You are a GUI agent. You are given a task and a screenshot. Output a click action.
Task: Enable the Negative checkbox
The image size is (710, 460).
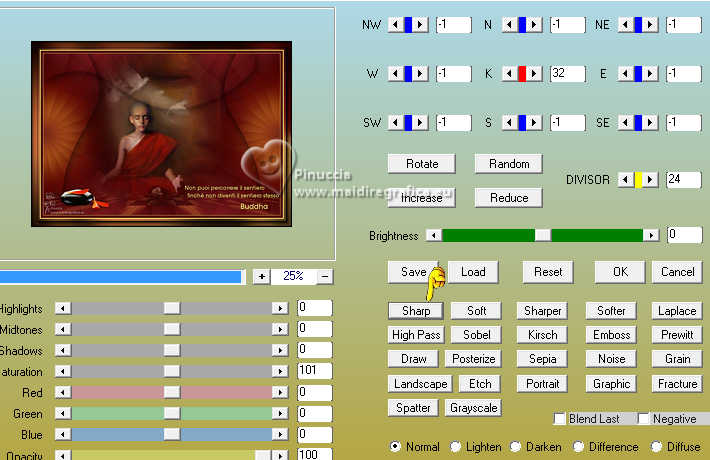click(x=643, y=419)
